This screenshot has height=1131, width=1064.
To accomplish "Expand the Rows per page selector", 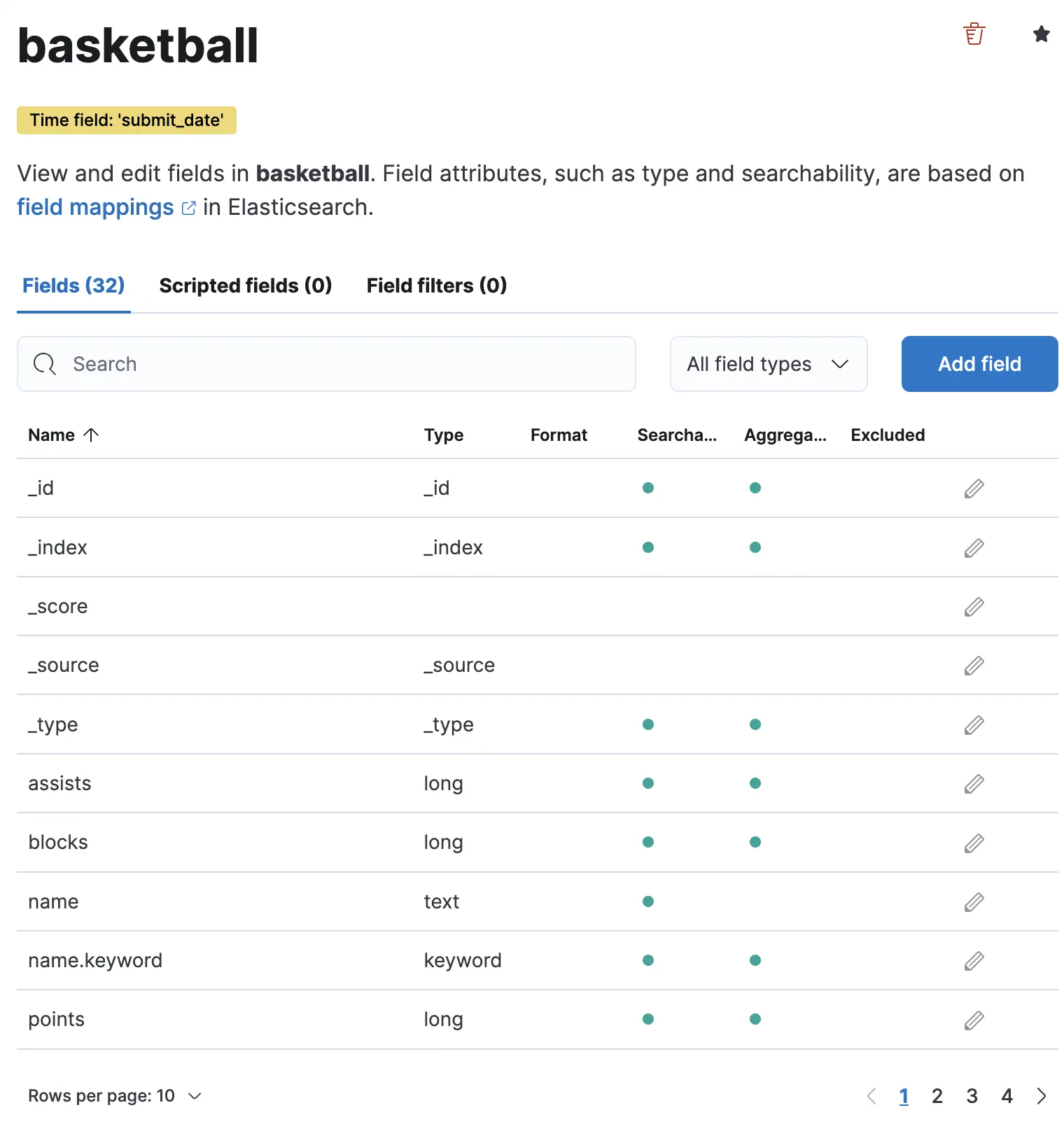I will coord(115,1096).
